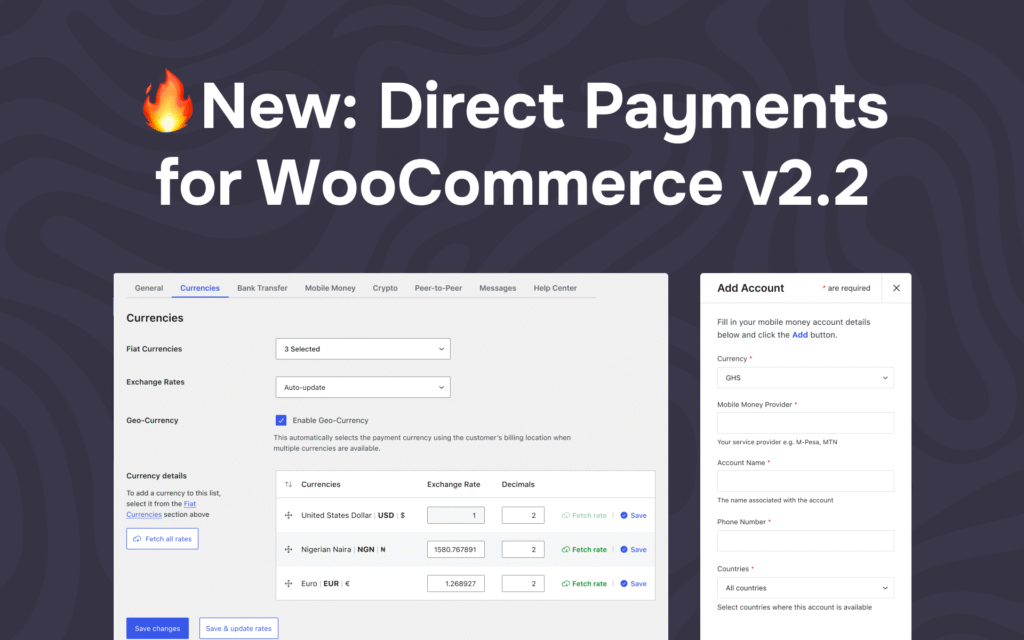Close the Add Account panel
Screen dimensions: 1024x640
coord(896,288)
